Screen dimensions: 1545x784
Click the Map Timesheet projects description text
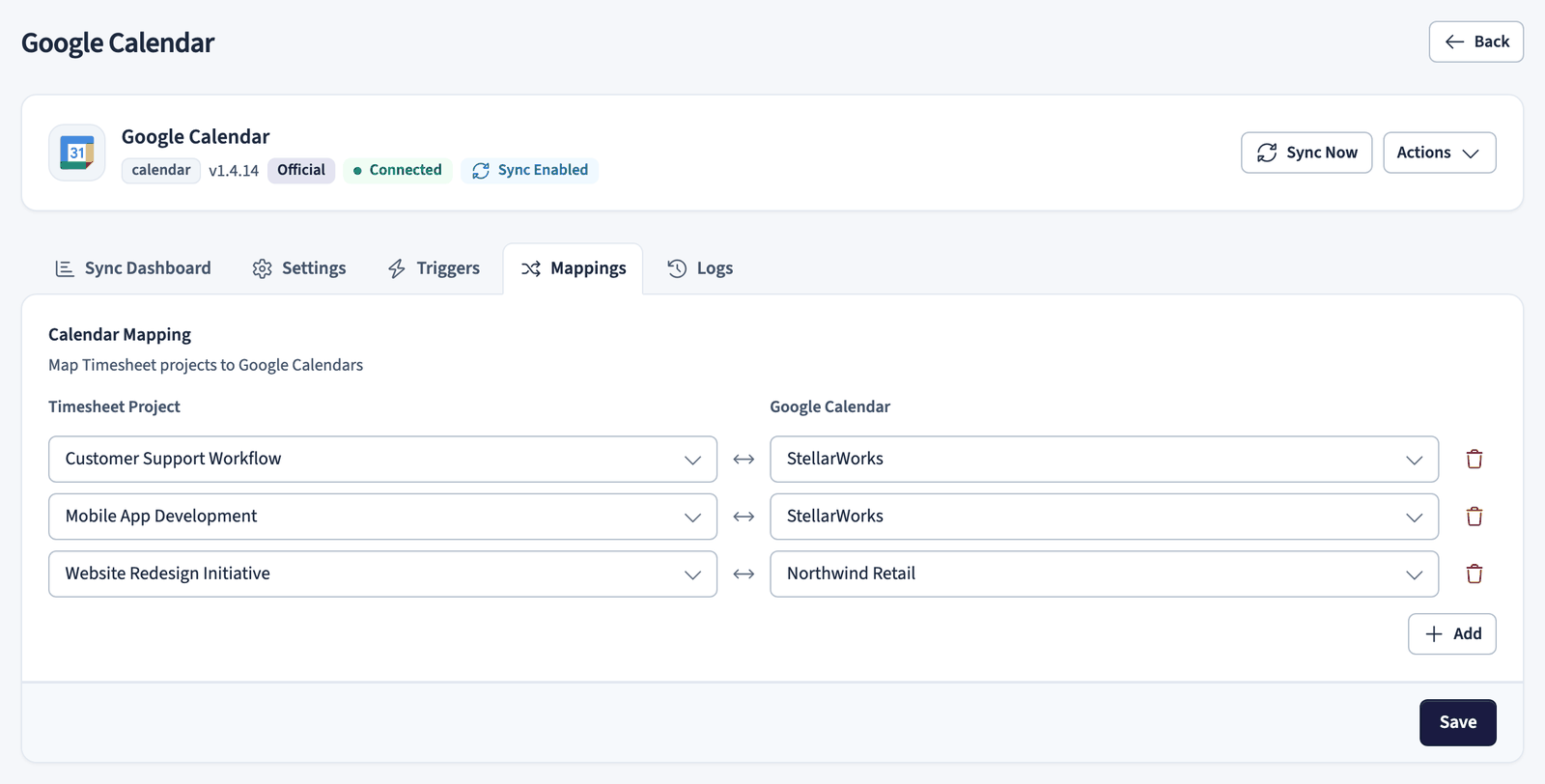[x=206, y=365]
